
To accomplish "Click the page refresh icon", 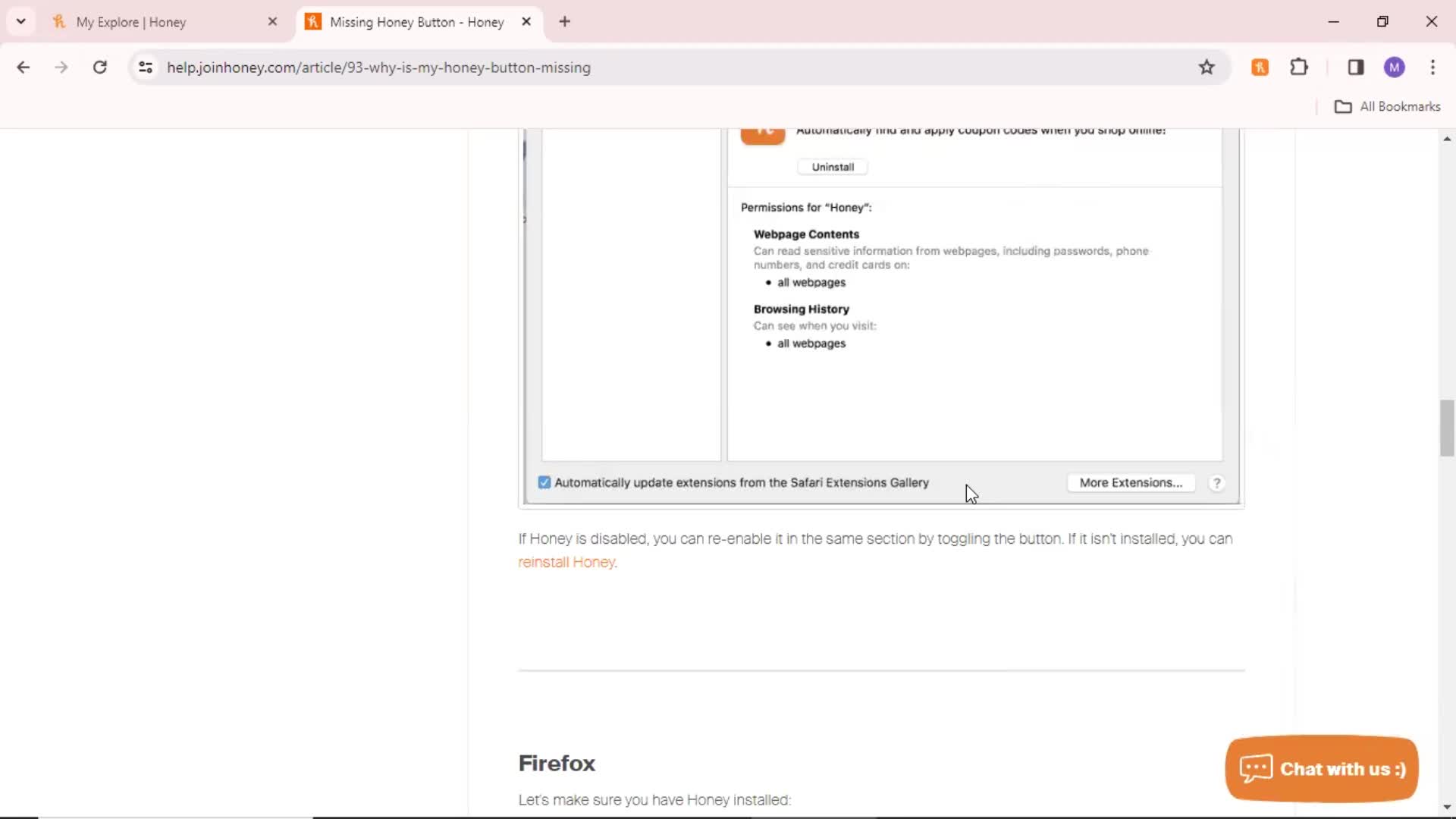I will [99, 67].
